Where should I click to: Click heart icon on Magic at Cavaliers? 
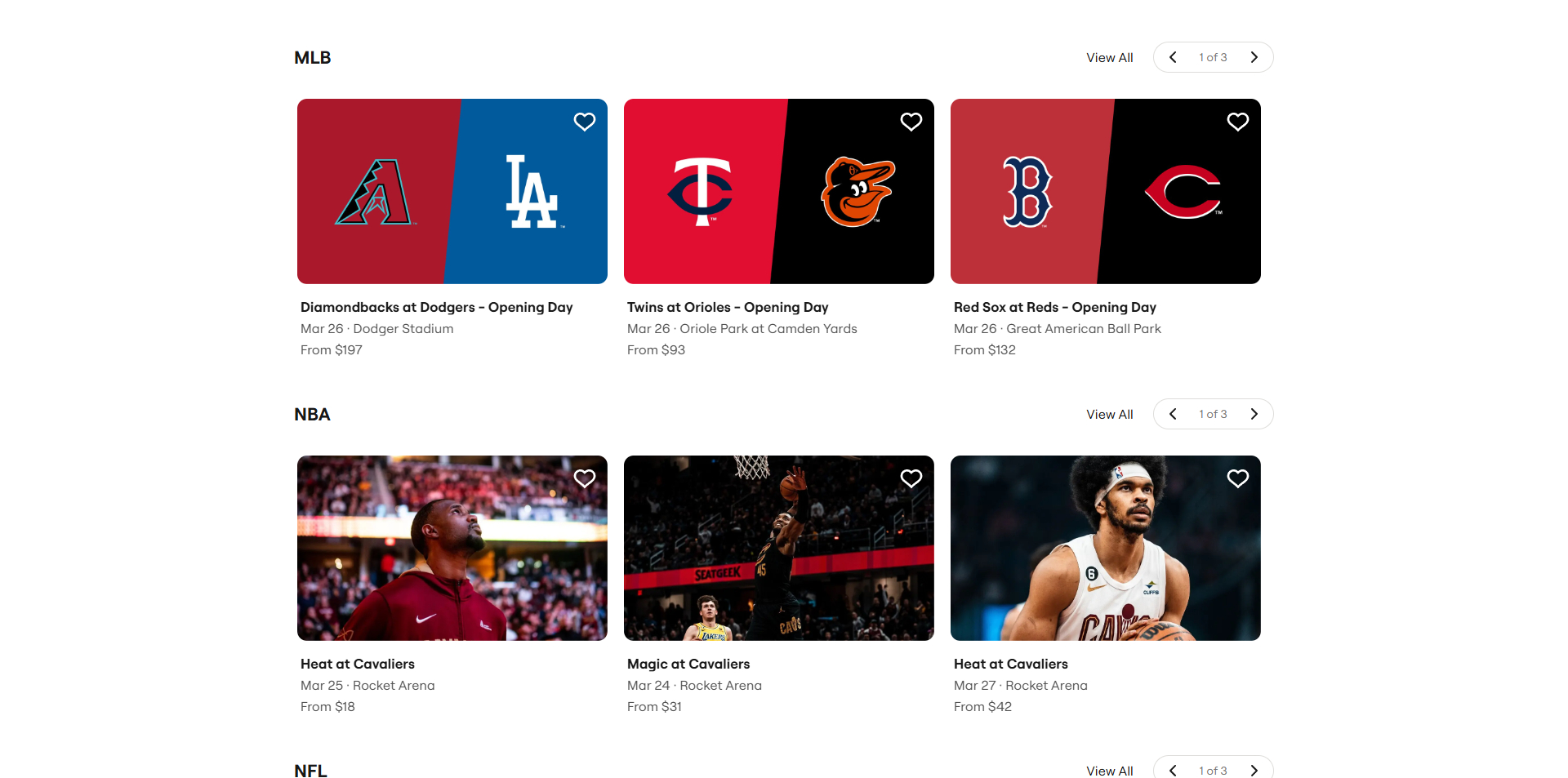click(911, 478)
